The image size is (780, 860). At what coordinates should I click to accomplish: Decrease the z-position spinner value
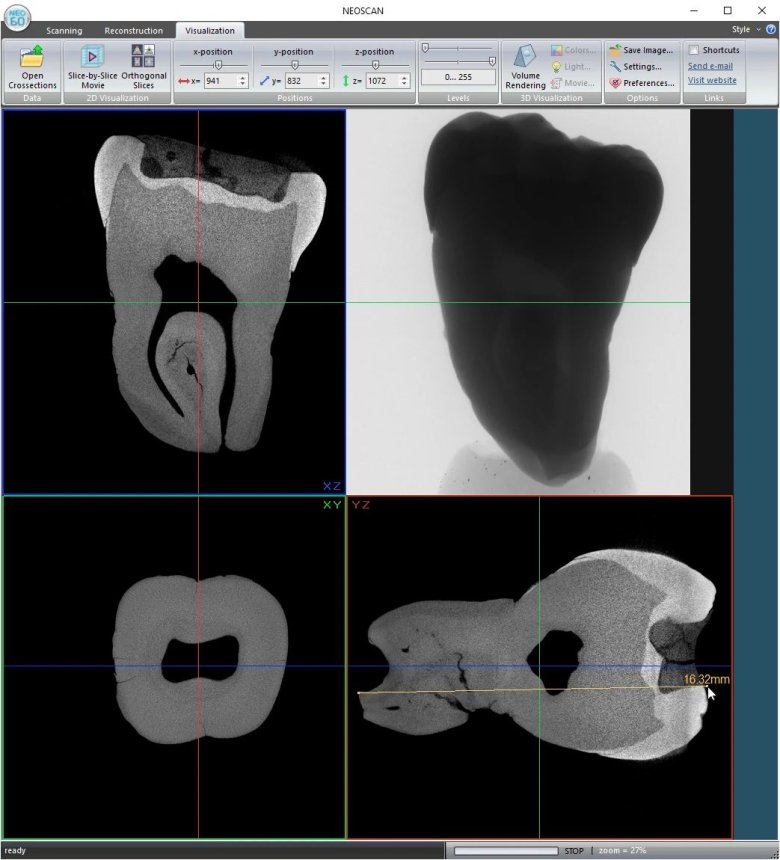coord(405,84)
